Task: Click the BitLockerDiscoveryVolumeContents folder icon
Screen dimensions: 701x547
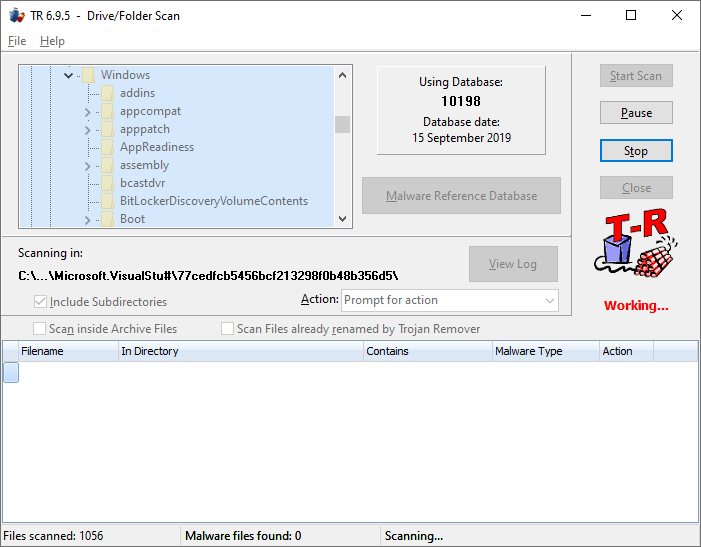Action: 107,201
